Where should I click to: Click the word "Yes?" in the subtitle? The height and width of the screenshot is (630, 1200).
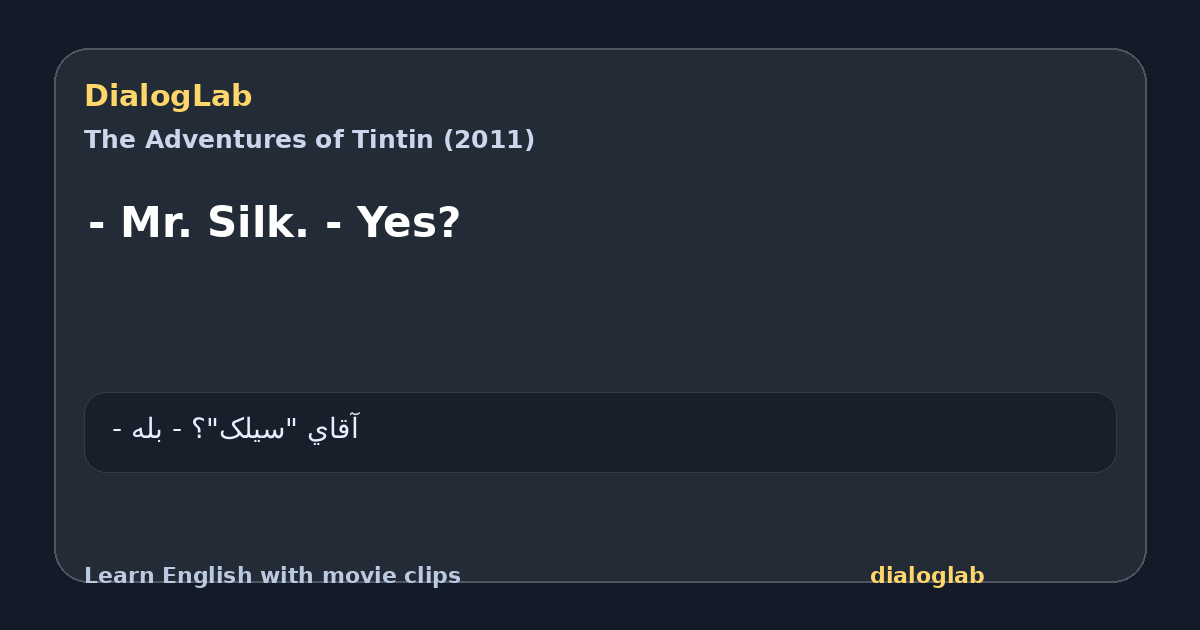point(409,223)
